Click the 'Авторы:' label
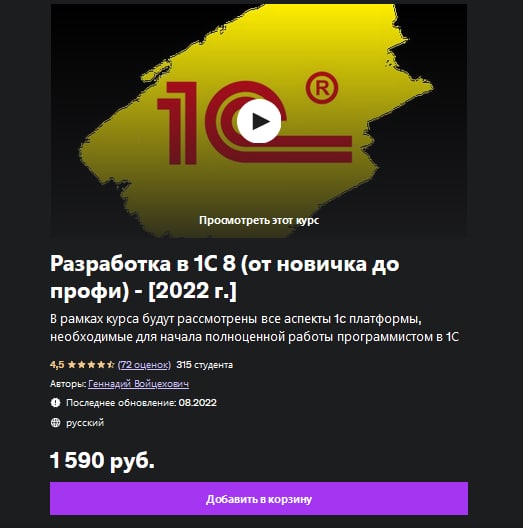Viewport: 523px width, 528px height. (68, 384)
